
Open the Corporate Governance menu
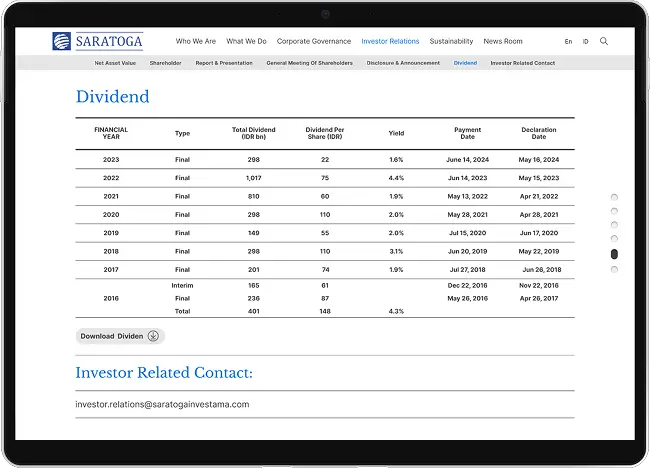(314, 42)
